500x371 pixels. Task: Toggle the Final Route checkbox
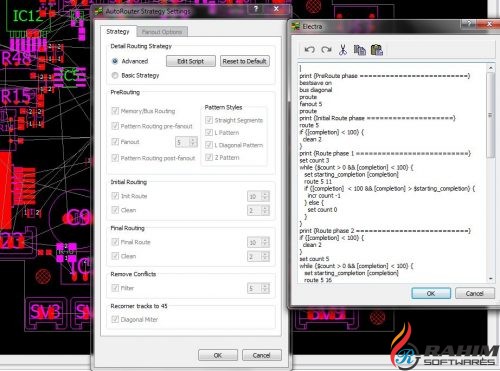(x=115, y=242)
